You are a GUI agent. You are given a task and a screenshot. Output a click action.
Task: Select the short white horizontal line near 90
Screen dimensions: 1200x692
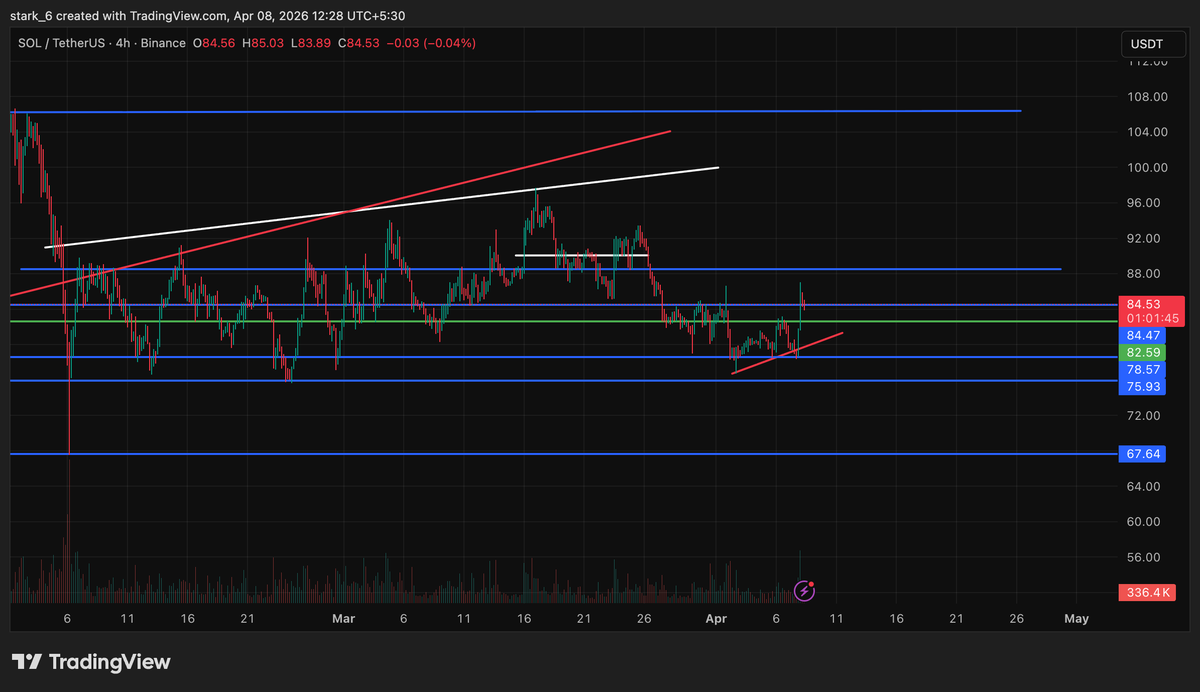582,256
